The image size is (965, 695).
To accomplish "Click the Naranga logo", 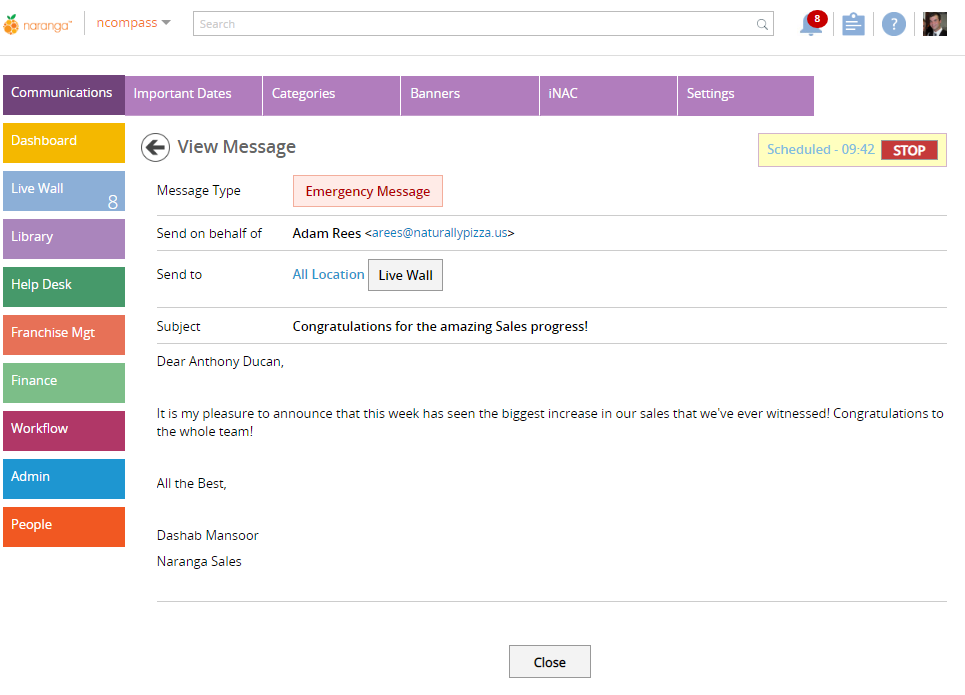I will pyautogui.click(x=38, y=25).
